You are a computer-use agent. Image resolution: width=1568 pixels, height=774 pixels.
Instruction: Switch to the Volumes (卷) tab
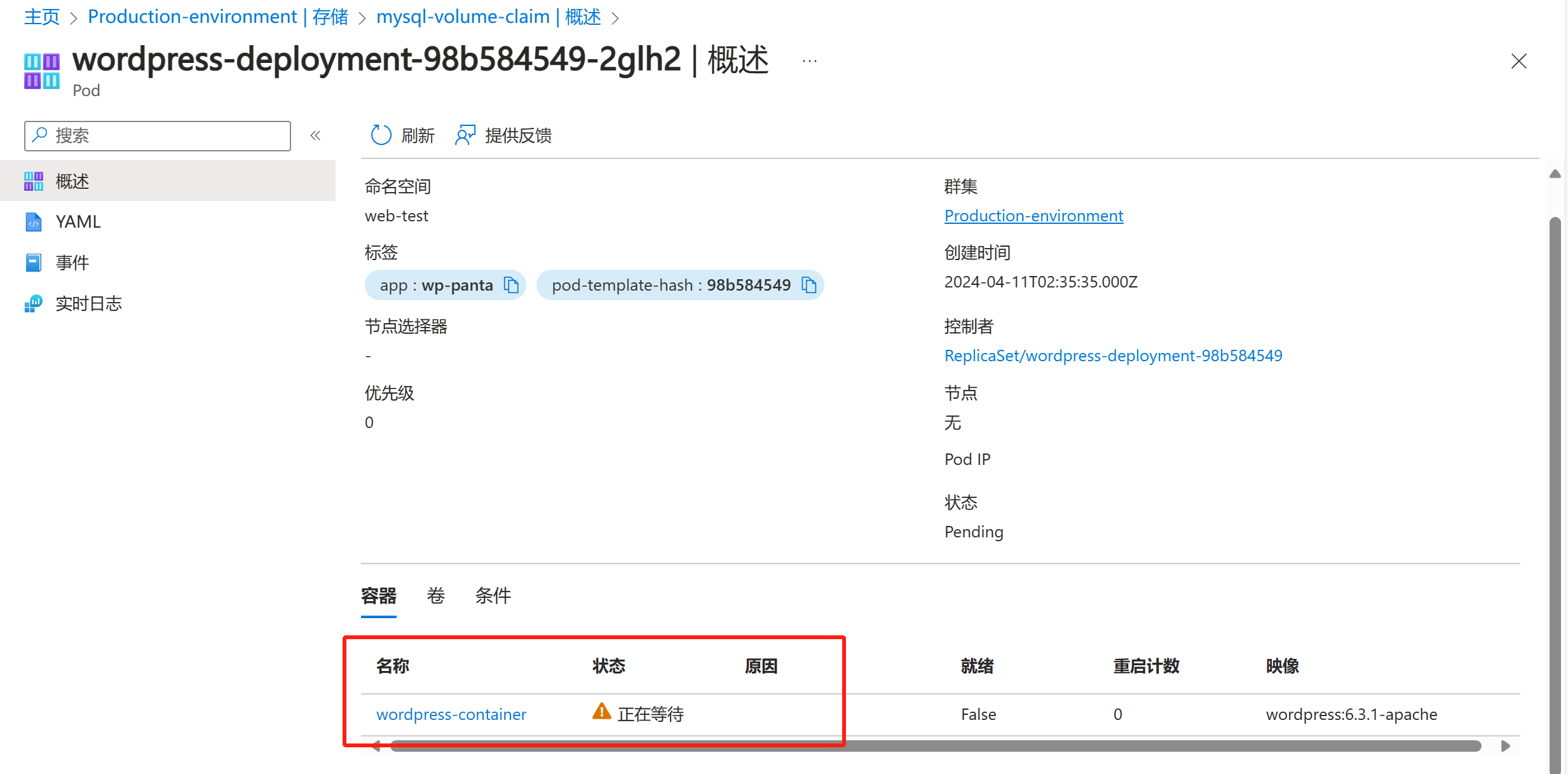tap(435, 595)
